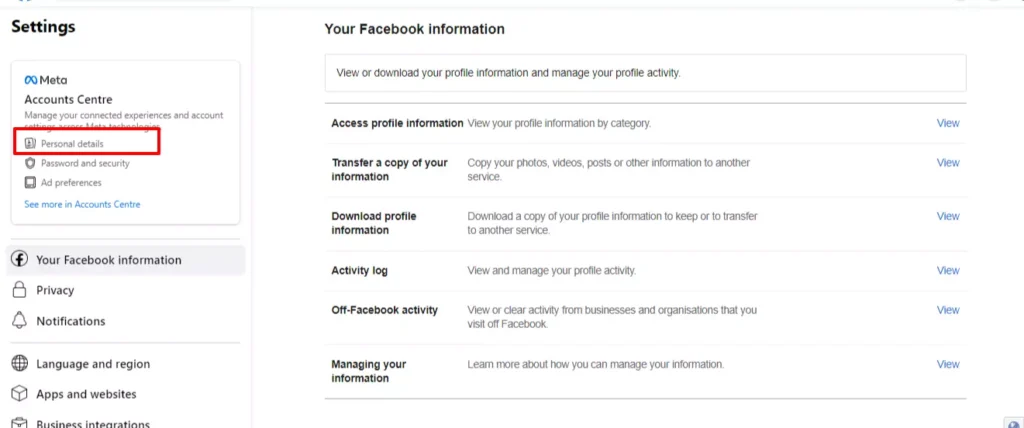Image resolution: width=1024 pixels, height=428 pixels.
Task: Click the Notifications bell icon
Action: tap(18, 321)
